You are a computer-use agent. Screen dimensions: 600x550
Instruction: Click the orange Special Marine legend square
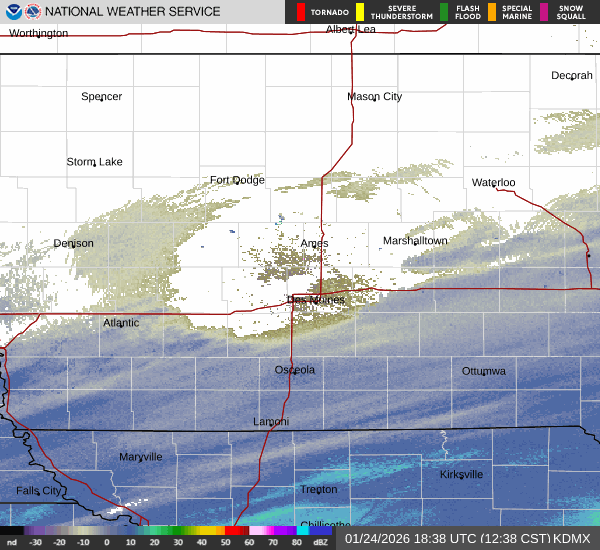coord(493,12)
